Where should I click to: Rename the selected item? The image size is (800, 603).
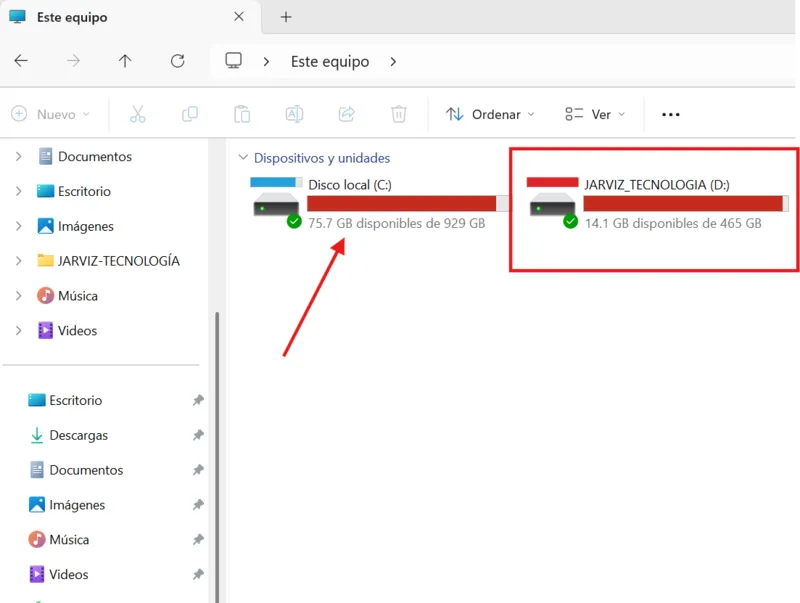(x=294, y=114)
